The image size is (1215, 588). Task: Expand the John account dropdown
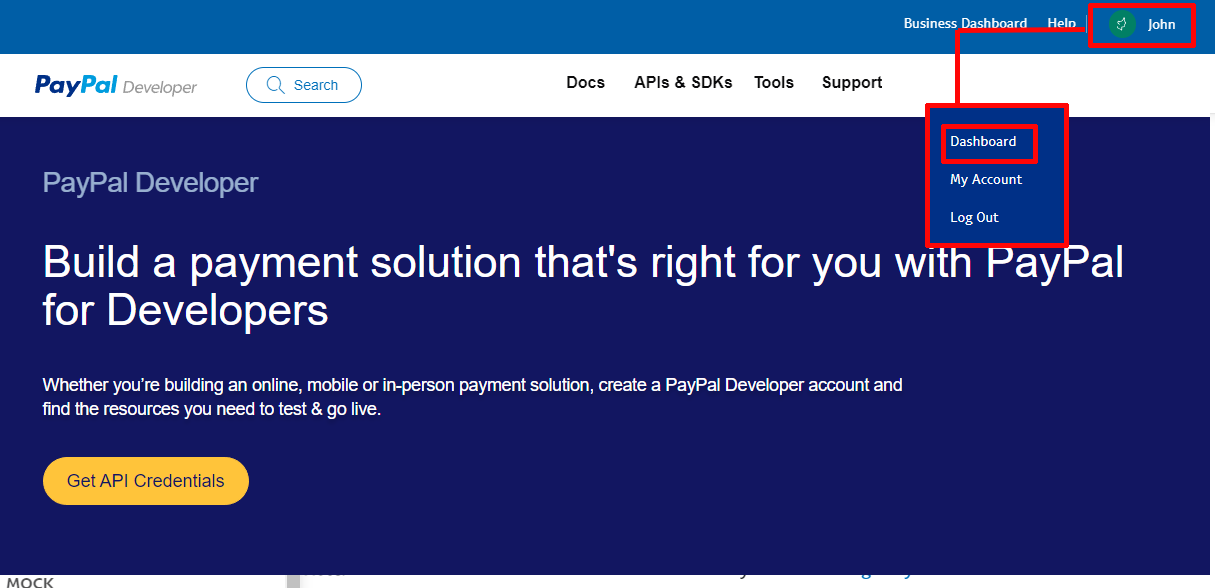[x=1142, y=24]
